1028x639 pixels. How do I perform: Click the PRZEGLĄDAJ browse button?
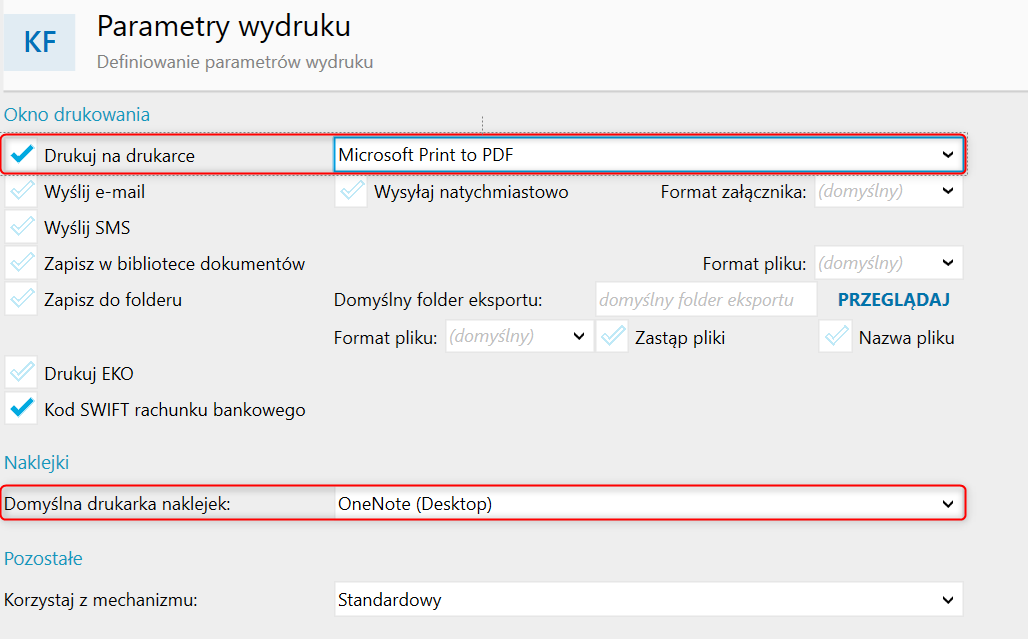click(893, 299)
